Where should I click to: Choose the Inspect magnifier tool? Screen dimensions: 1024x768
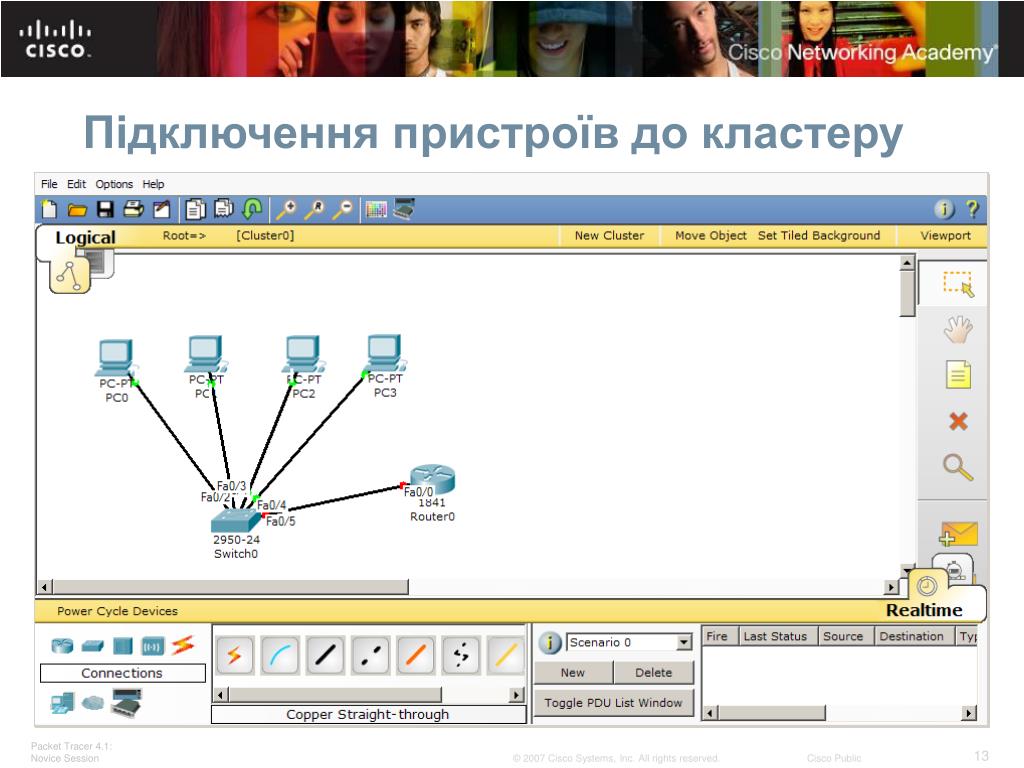coord(958,468)
